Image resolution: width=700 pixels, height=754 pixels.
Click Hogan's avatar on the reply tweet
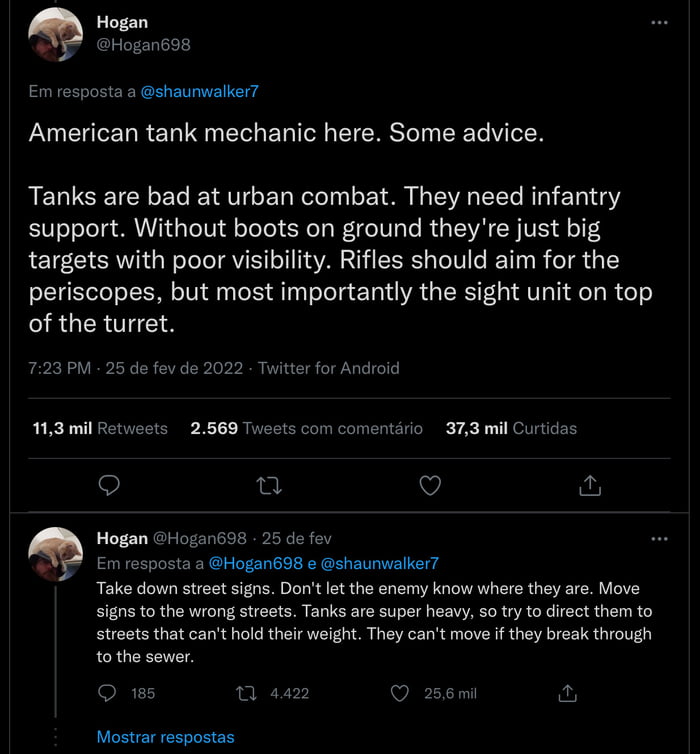click(56, 554)
